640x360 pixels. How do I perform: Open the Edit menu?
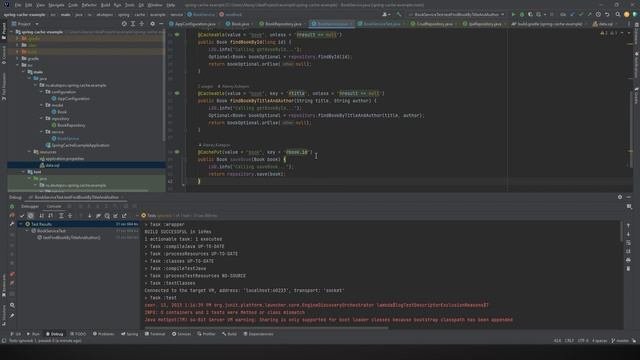[29, 5]
